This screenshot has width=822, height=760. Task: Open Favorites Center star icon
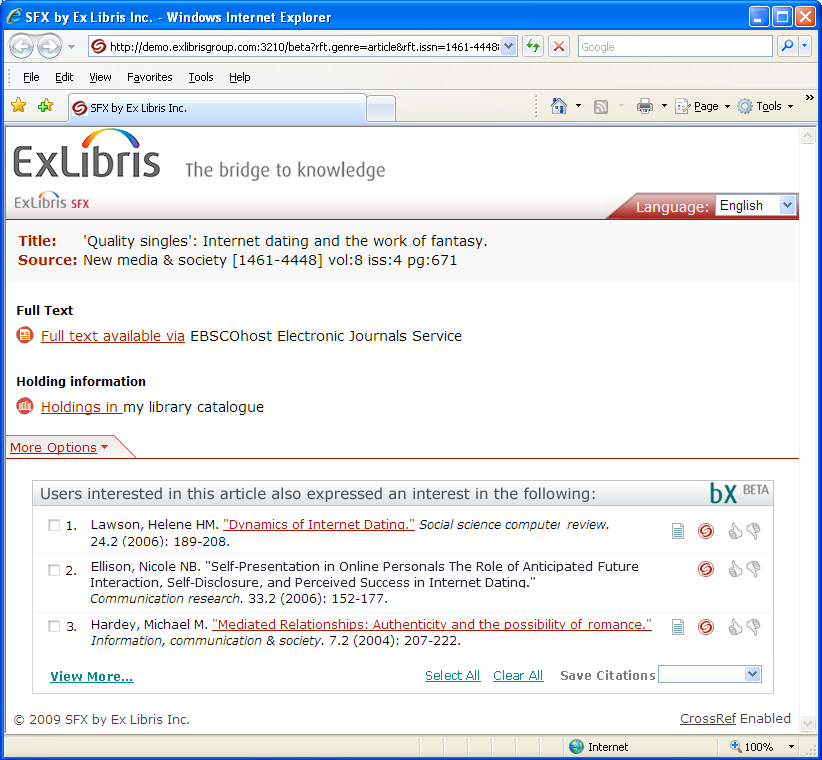[18, 106]
